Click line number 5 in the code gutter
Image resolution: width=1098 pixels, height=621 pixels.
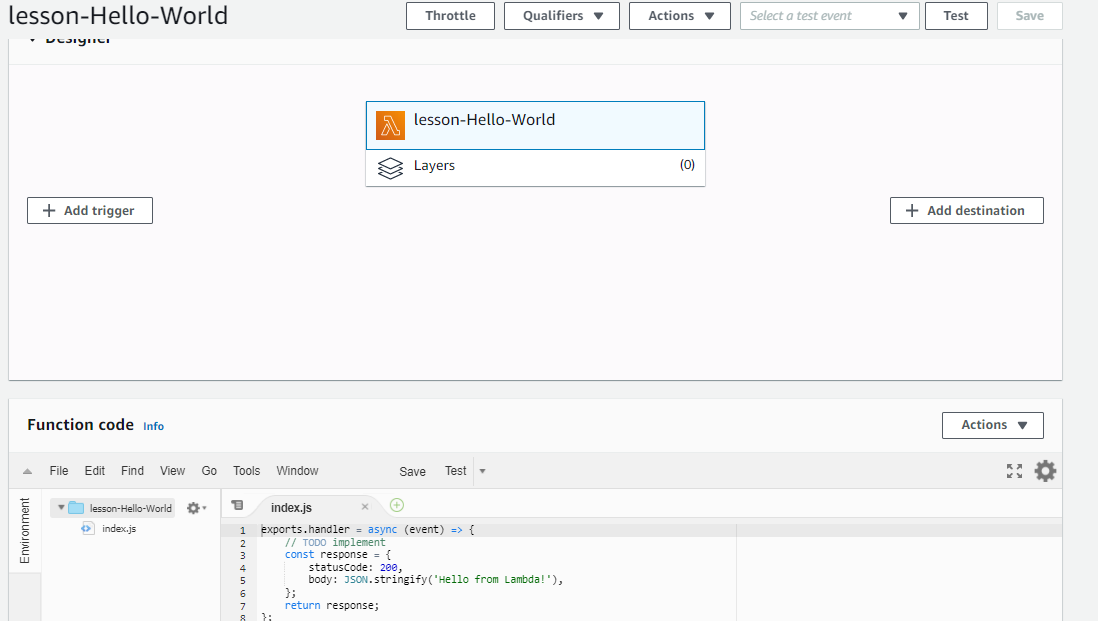pyautogui.click(x=242, y=580)
